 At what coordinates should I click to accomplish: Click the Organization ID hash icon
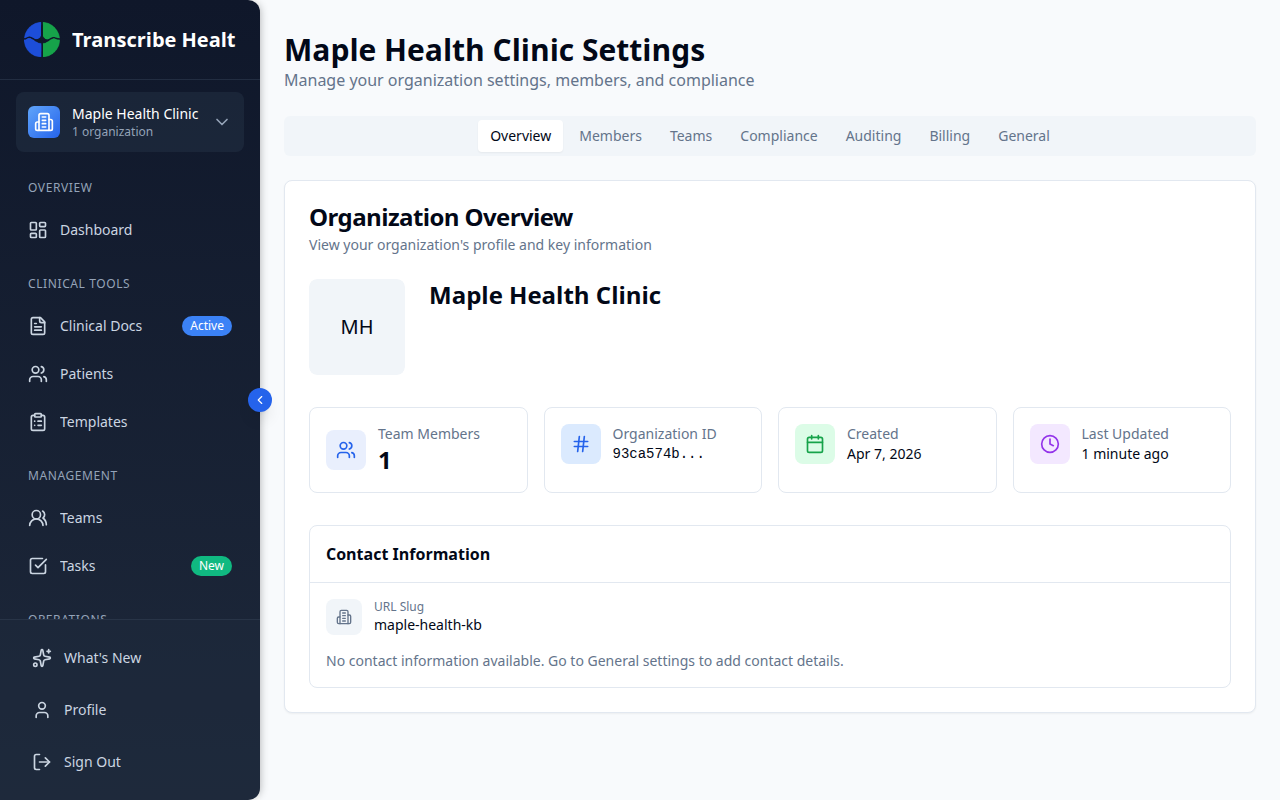point(581,443)
